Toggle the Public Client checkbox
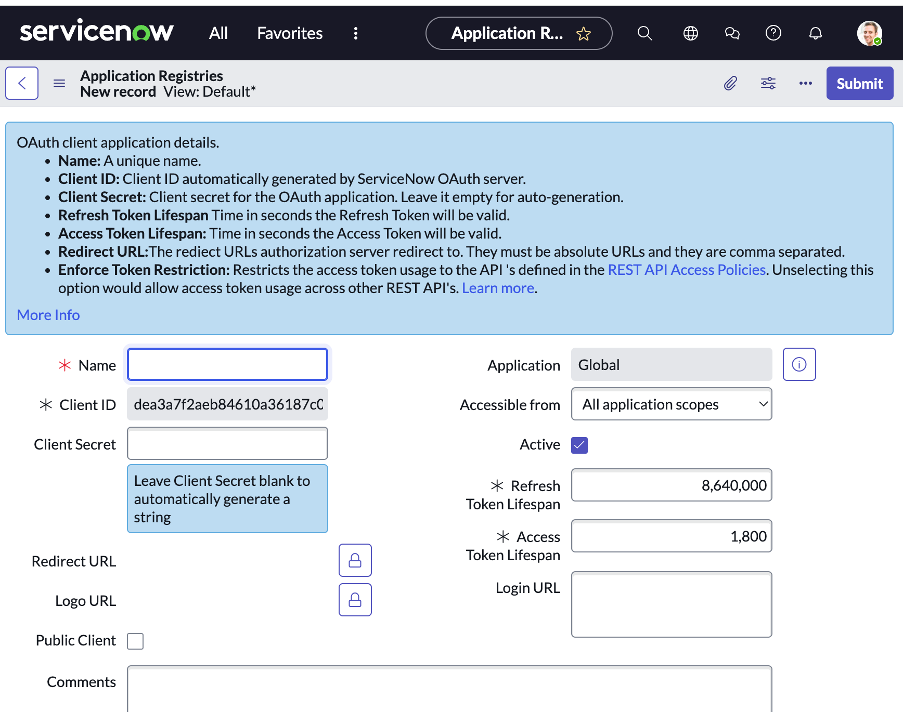The width and height of the screenshot is (904, 712). click(x=135, y=641)
